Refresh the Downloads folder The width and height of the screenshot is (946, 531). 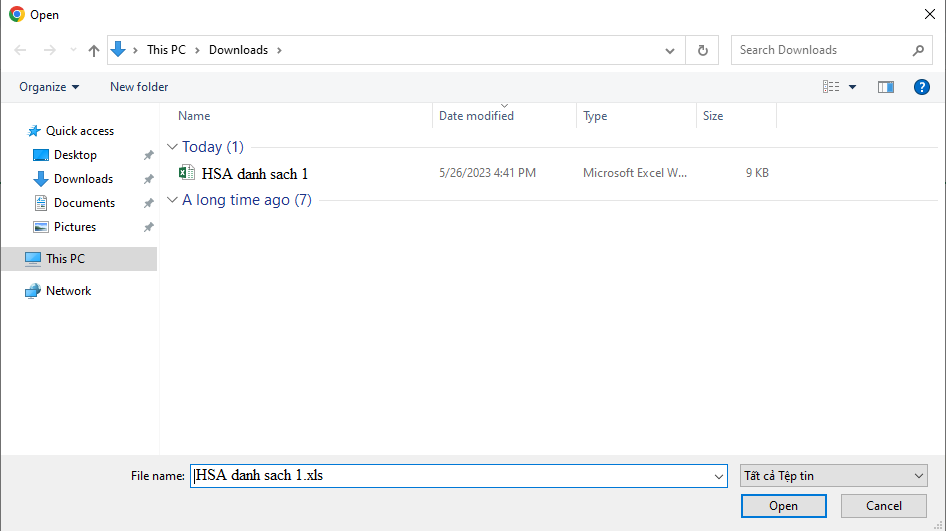pos(702,50)
